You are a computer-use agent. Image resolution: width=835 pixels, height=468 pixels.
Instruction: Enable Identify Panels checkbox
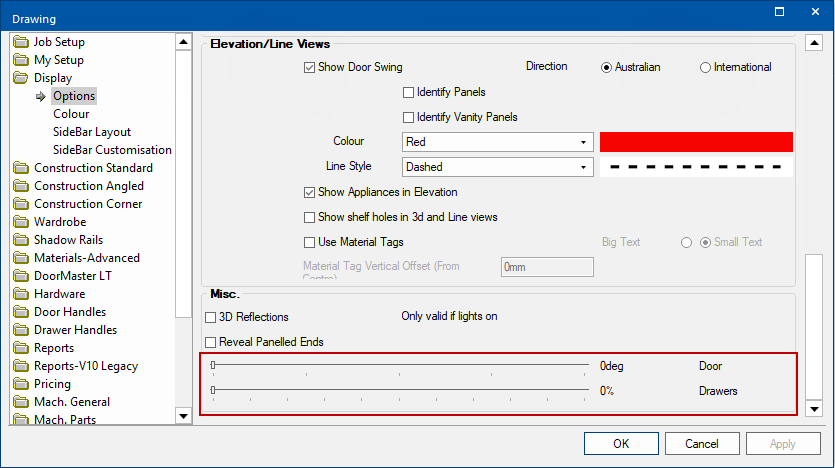[408, 93]
